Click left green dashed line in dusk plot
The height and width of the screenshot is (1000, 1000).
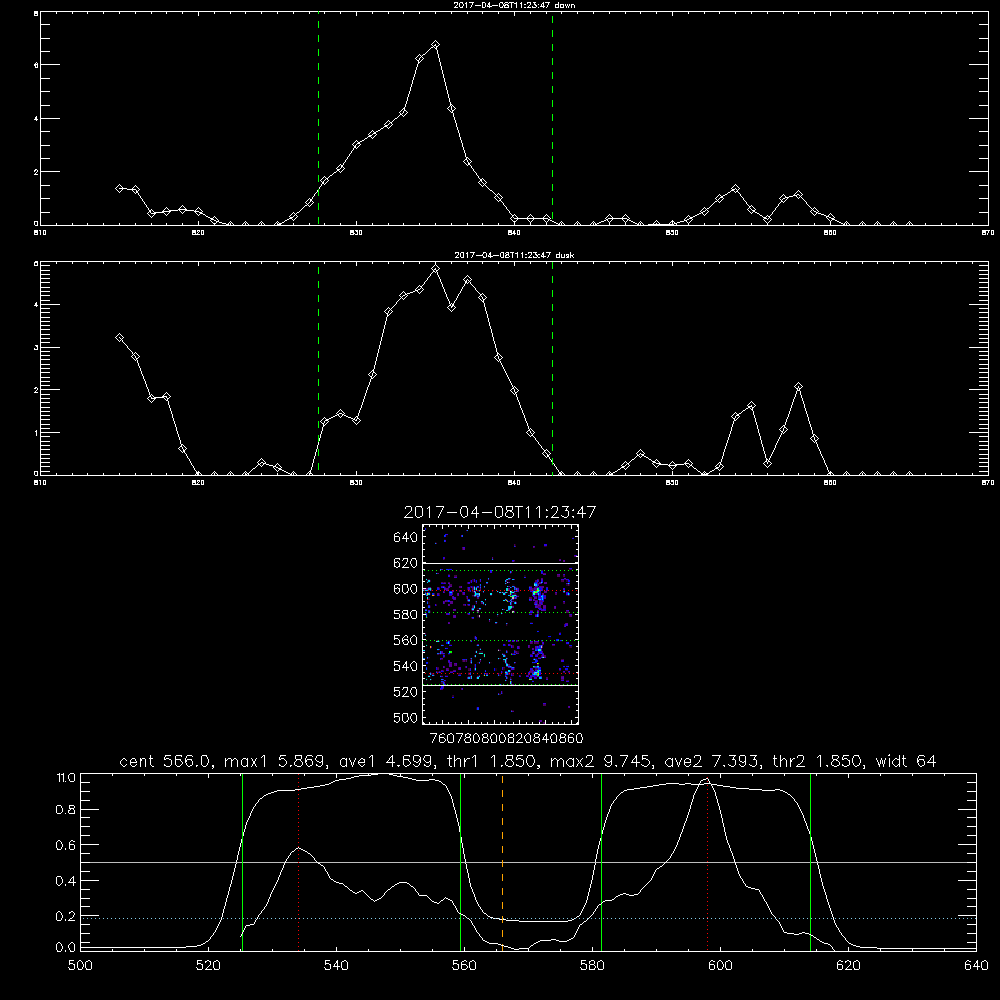point(318,368)
